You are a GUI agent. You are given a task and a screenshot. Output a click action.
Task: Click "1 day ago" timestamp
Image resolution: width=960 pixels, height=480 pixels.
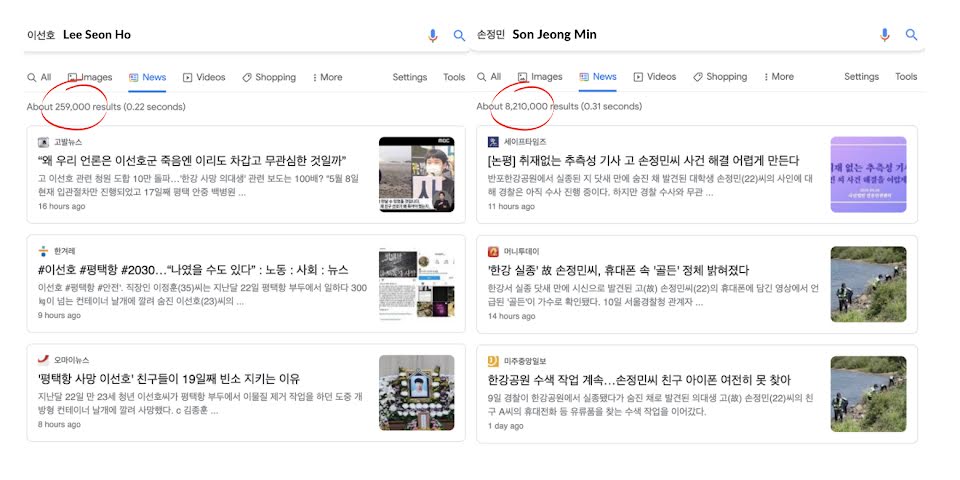tap(506, 426)
